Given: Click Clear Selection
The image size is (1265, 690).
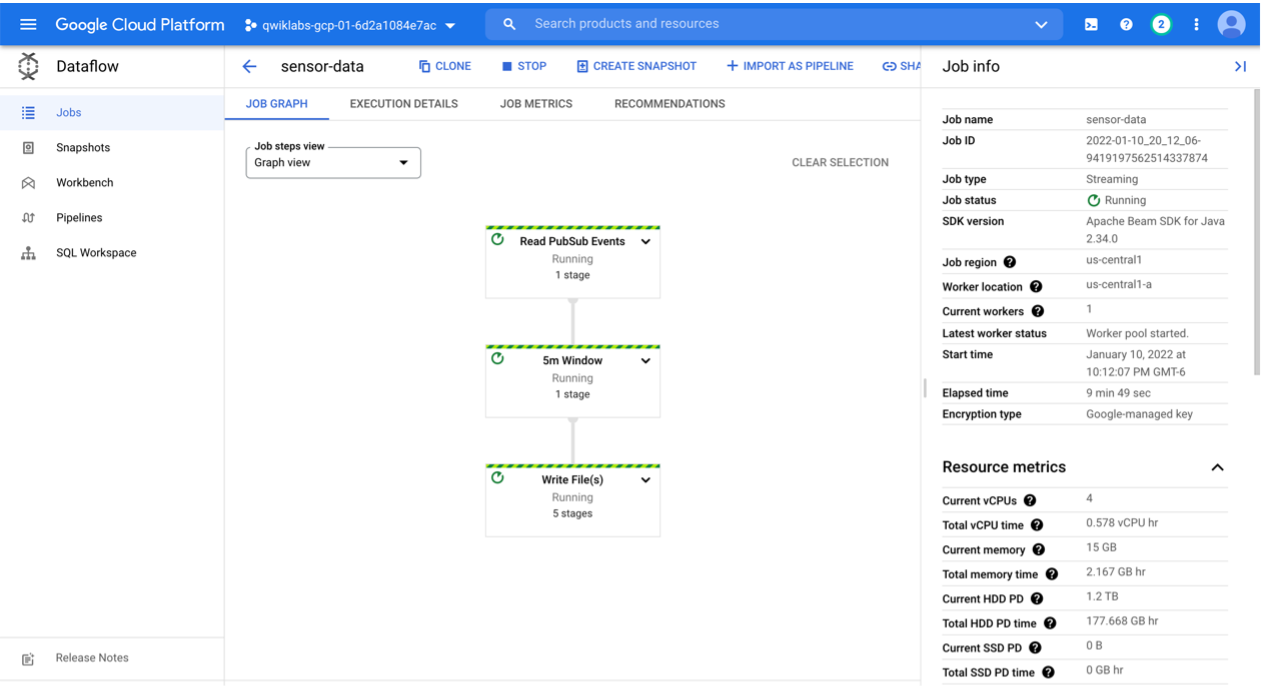Looking at the screenshot, I should click(840, 163).
